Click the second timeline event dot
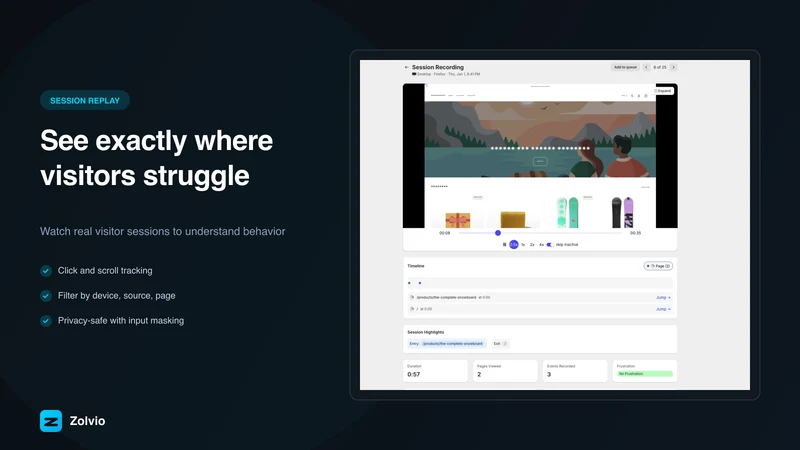Viewport: 800px width, 450px height. pyautogui.click(x=420, y=283)
